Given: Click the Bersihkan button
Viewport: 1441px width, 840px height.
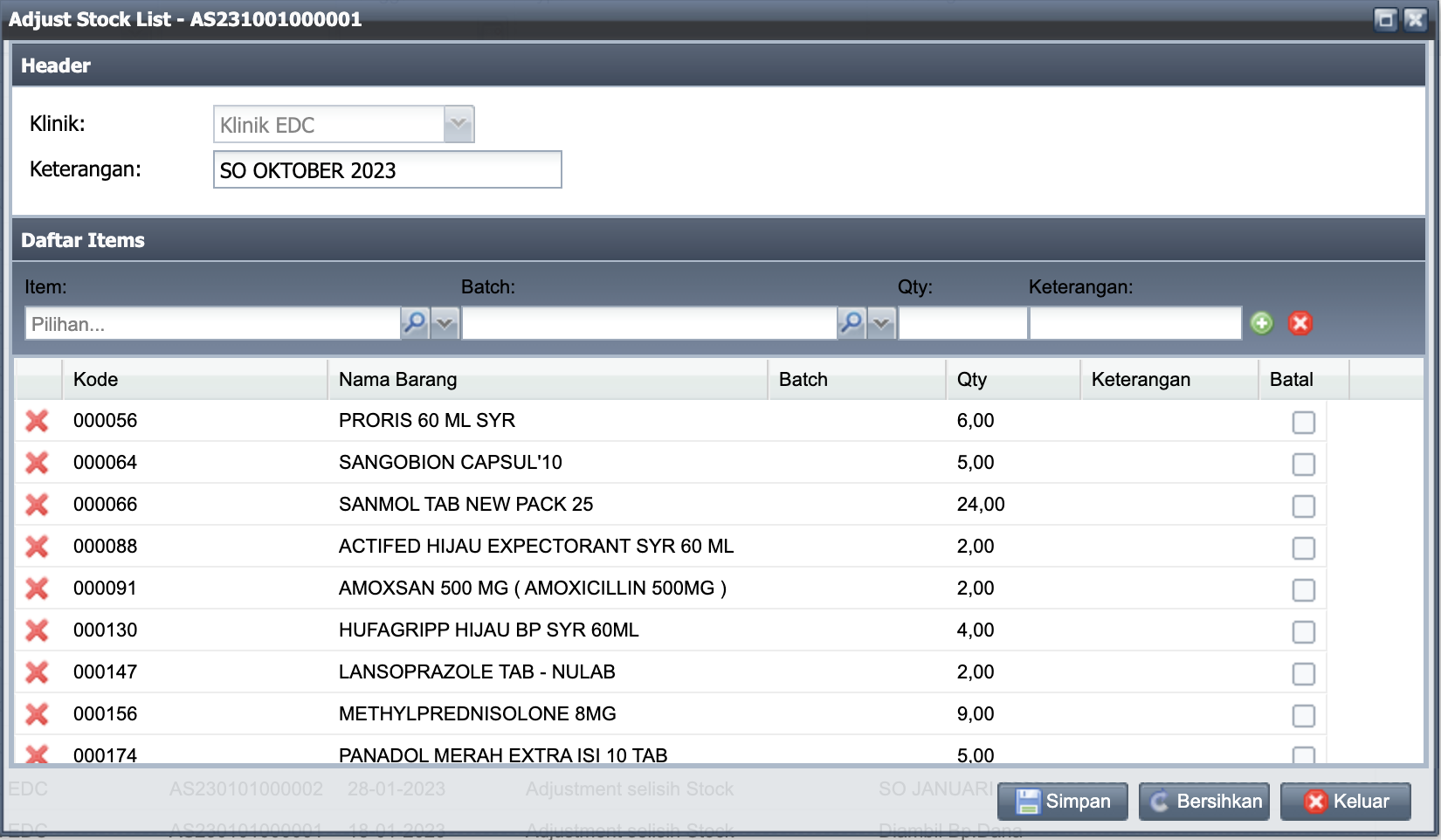Looking at the screenshot, I should pos(1204,802).
